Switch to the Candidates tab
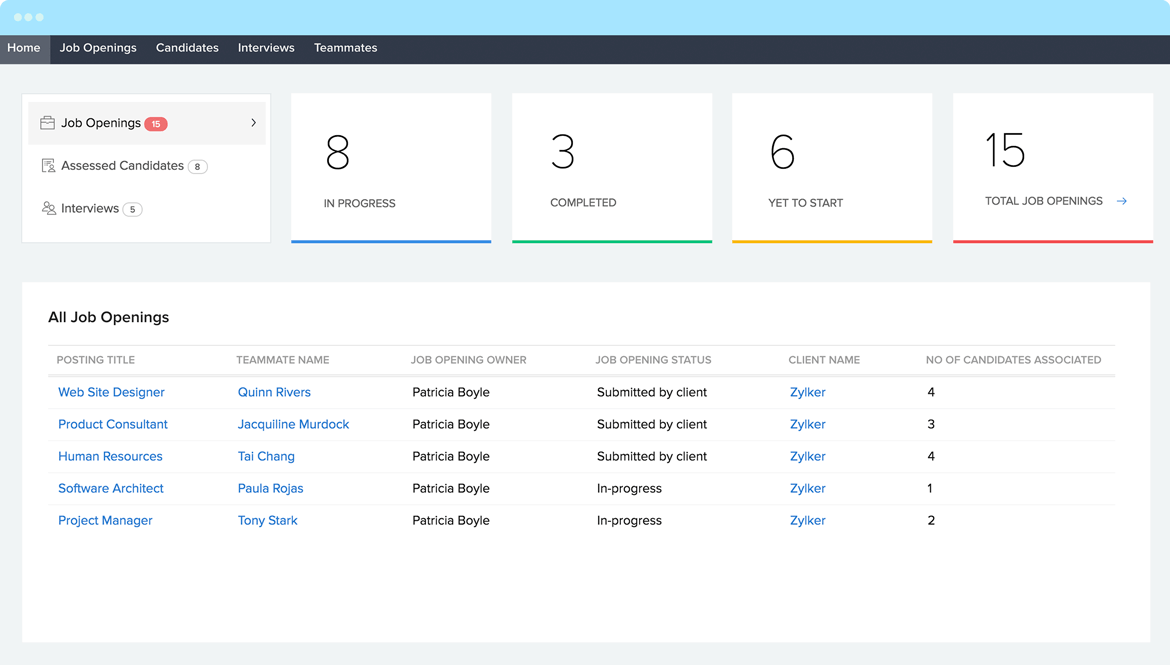This screenshot has height=665, width=1170. pyautogui.click(x=187, y=48)
